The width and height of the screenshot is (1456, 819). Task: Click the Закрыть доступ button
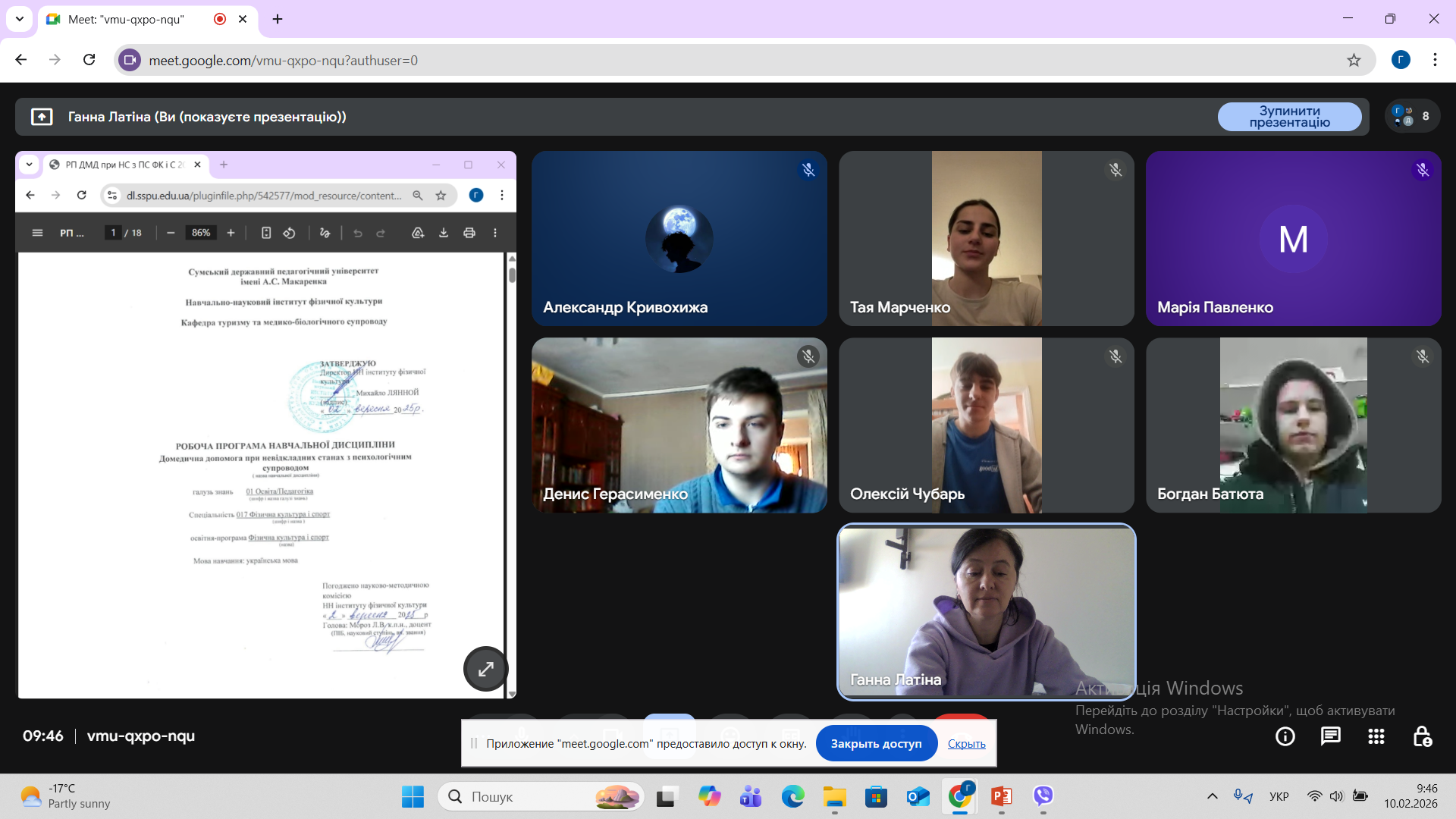876,744
